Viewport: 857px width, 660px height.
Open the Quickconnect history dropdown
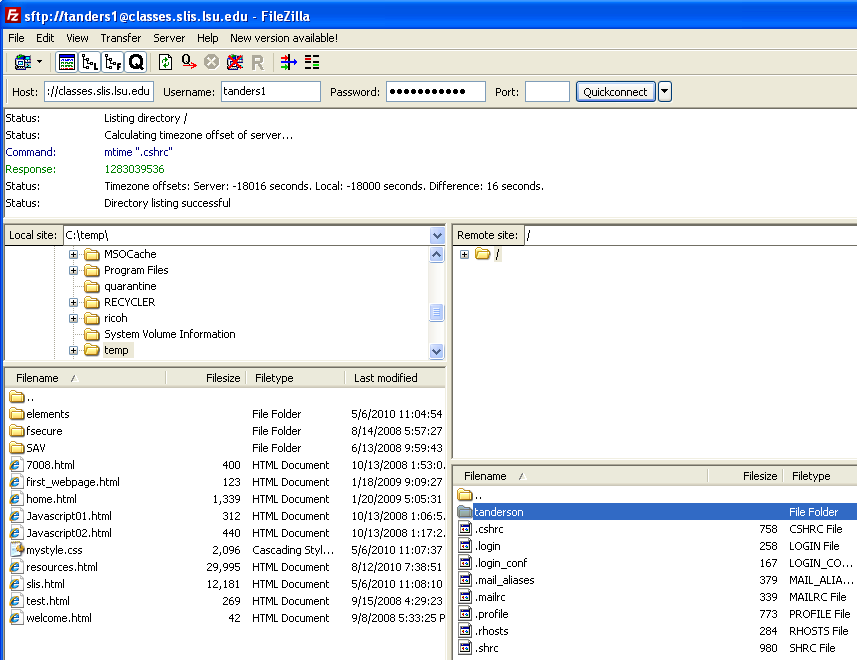(665, 92)
